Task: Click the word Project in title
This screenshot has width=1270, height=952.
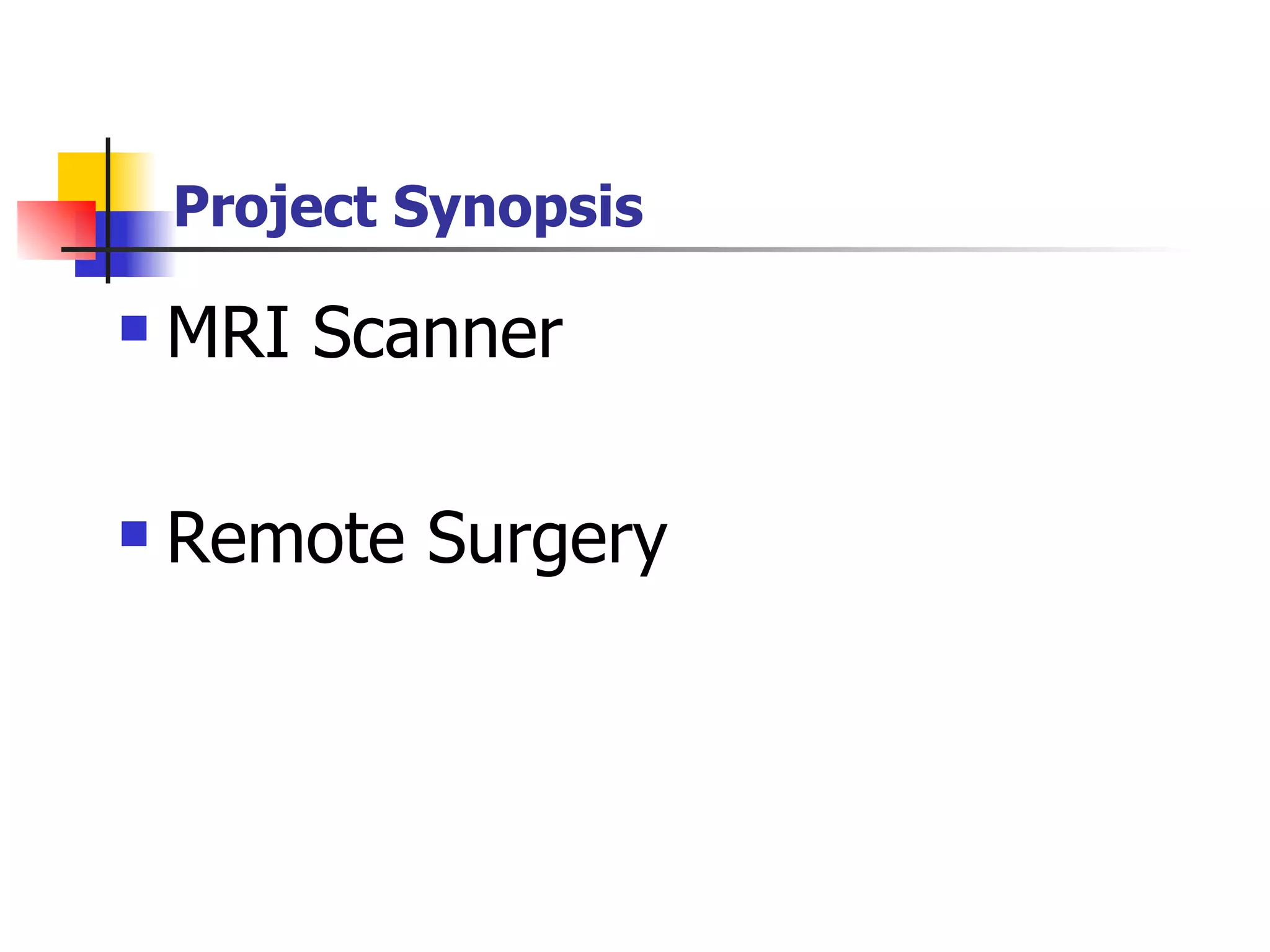Action: tap(275, 208)
